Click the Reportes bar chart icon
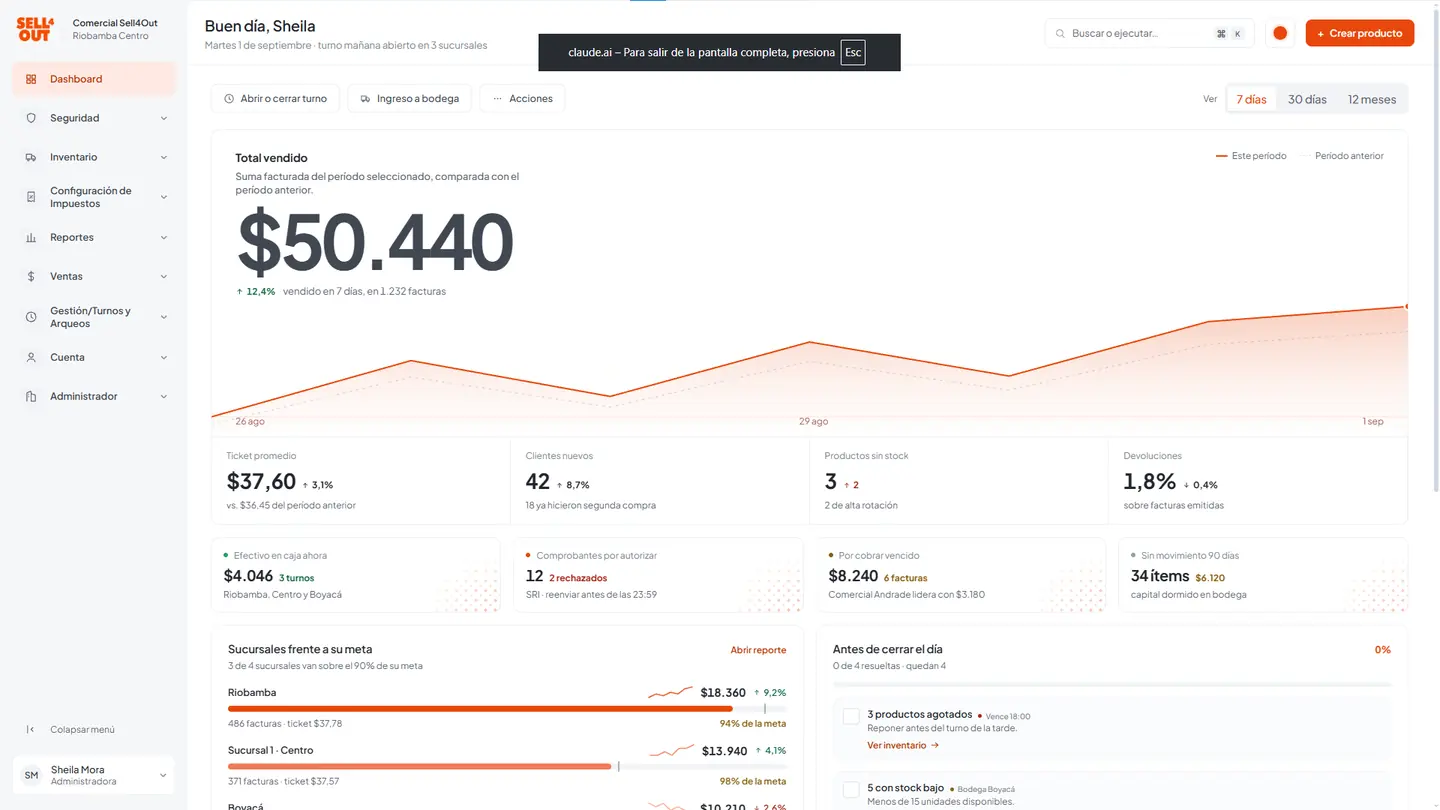Screen dimensions: 1440x810 [31, 237]
